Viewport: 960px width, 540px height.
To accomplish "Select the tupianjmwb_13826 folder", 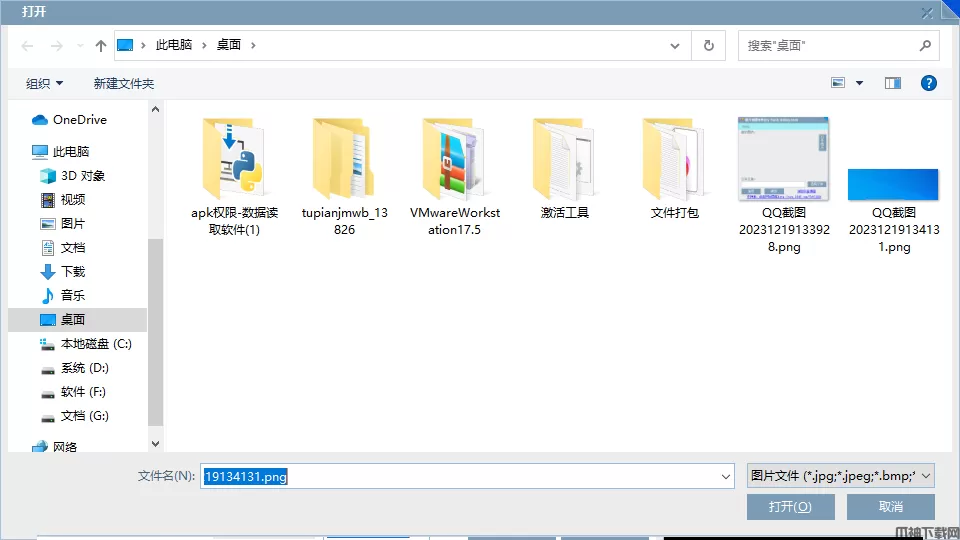I will click(344, 178).
